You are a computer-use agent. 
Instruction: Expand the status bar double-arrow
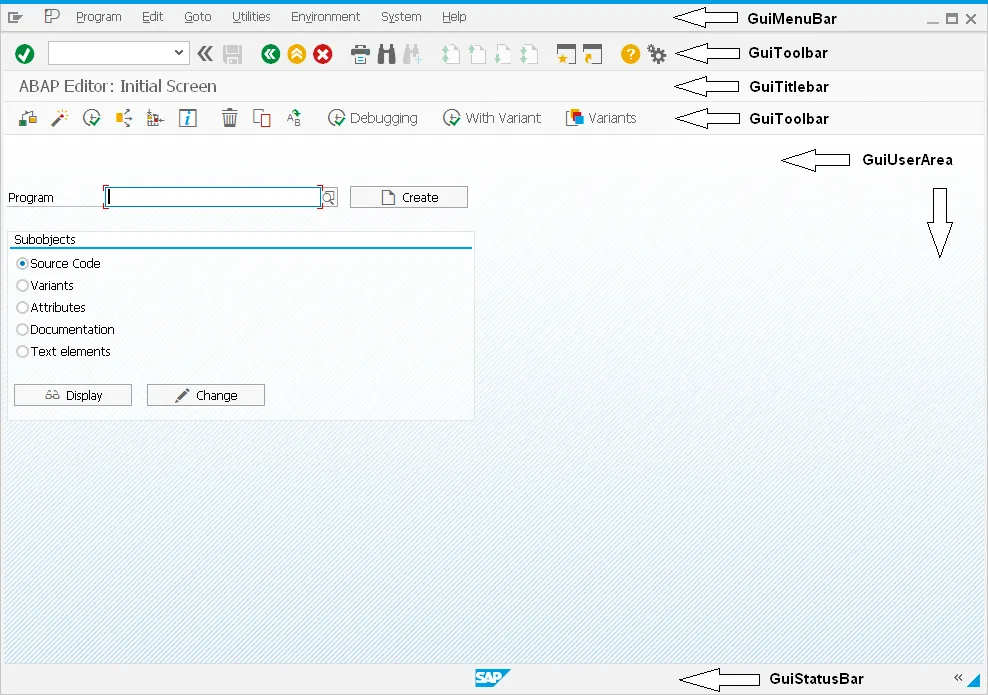pyautogui.click(x=957, y=677)
